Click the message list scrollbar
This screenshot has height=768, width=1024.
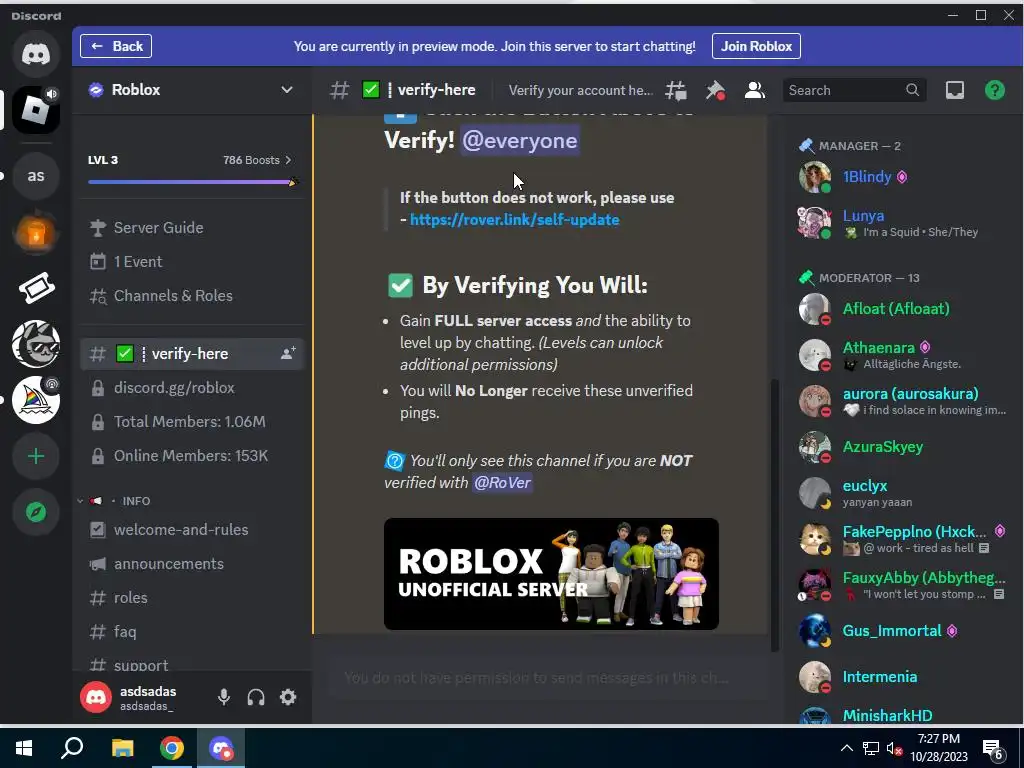tap(775, 515)
